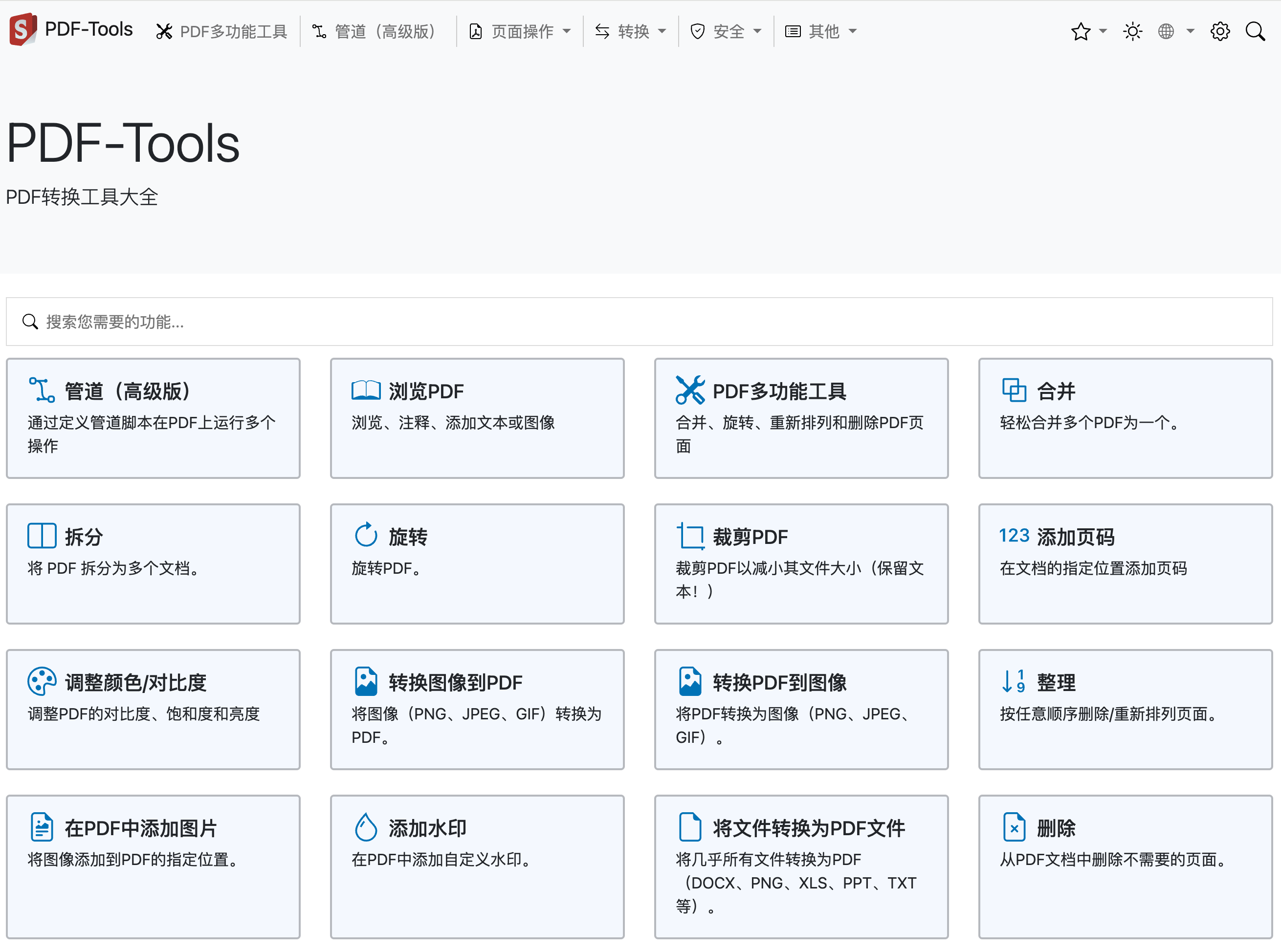1281x952 pixels.
Task: Click the navbar 管道 pipeline icon
Action: (319, 31)
